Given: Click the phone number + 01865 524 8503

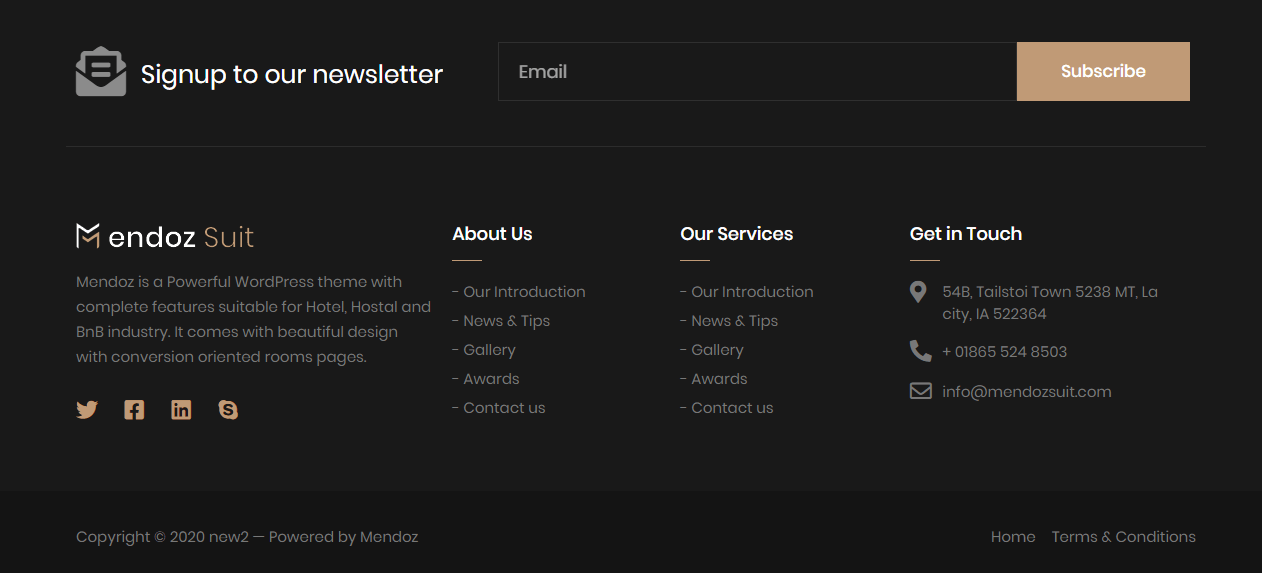Looking at the screenshot, I should [1004, 352].
